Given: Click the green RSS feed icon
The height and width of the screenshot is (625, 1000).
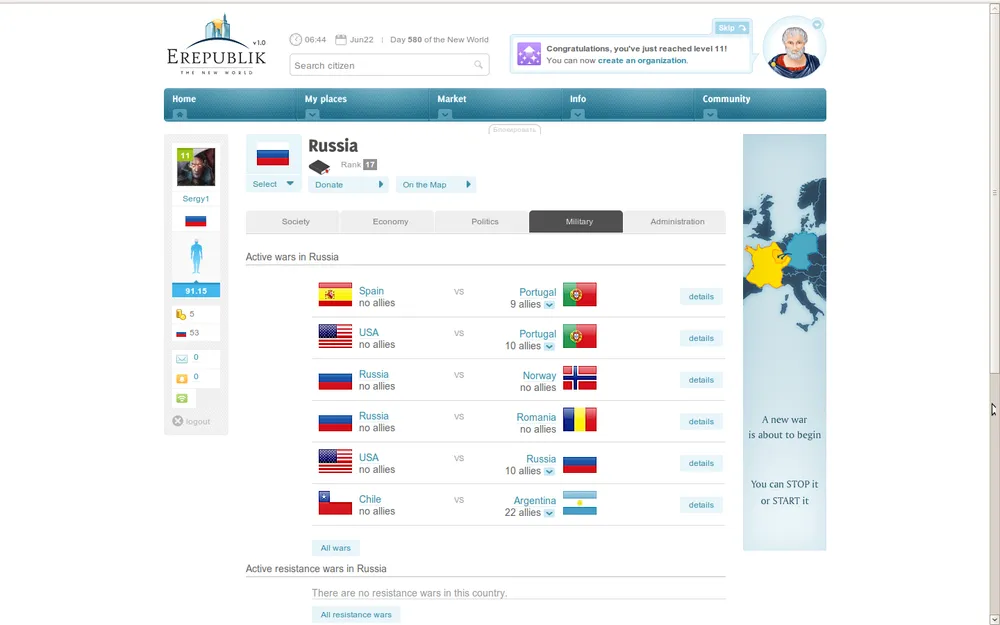Looking at the screenshot, I should (x=182, y=398).
